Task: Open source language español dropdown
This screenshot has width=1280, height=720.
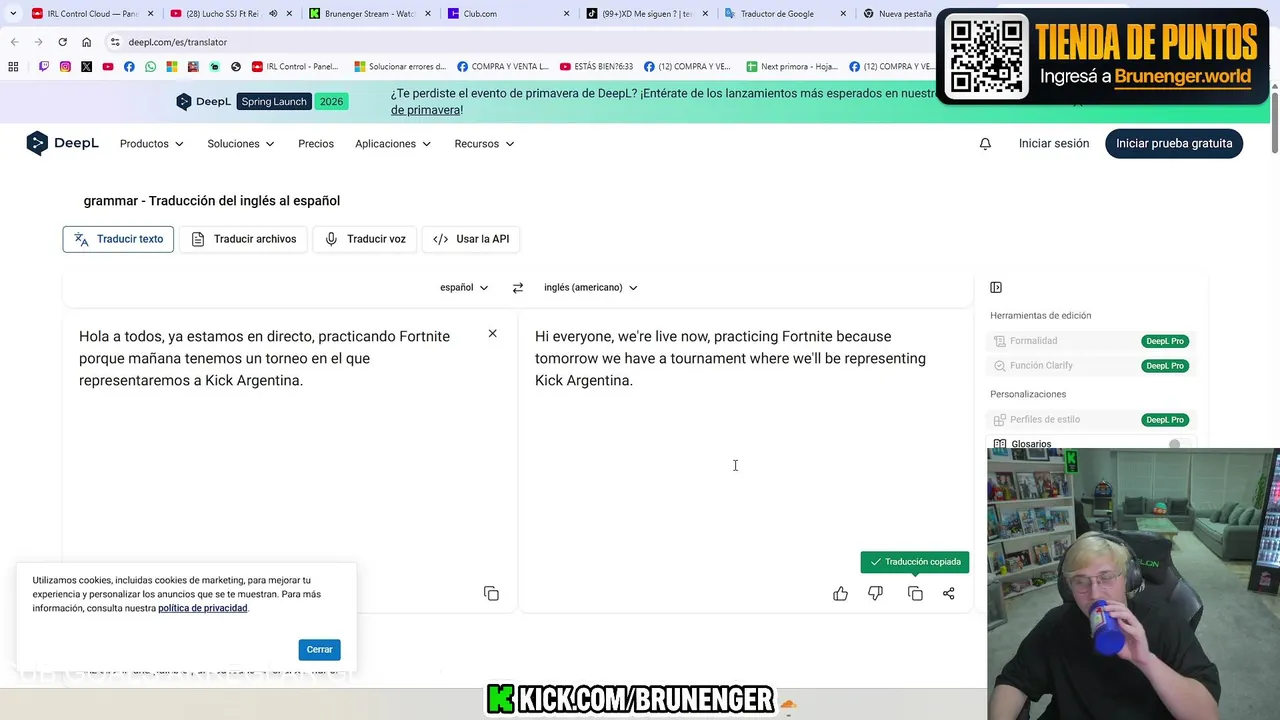Action: pyautogui.click(x=464, y=288)
